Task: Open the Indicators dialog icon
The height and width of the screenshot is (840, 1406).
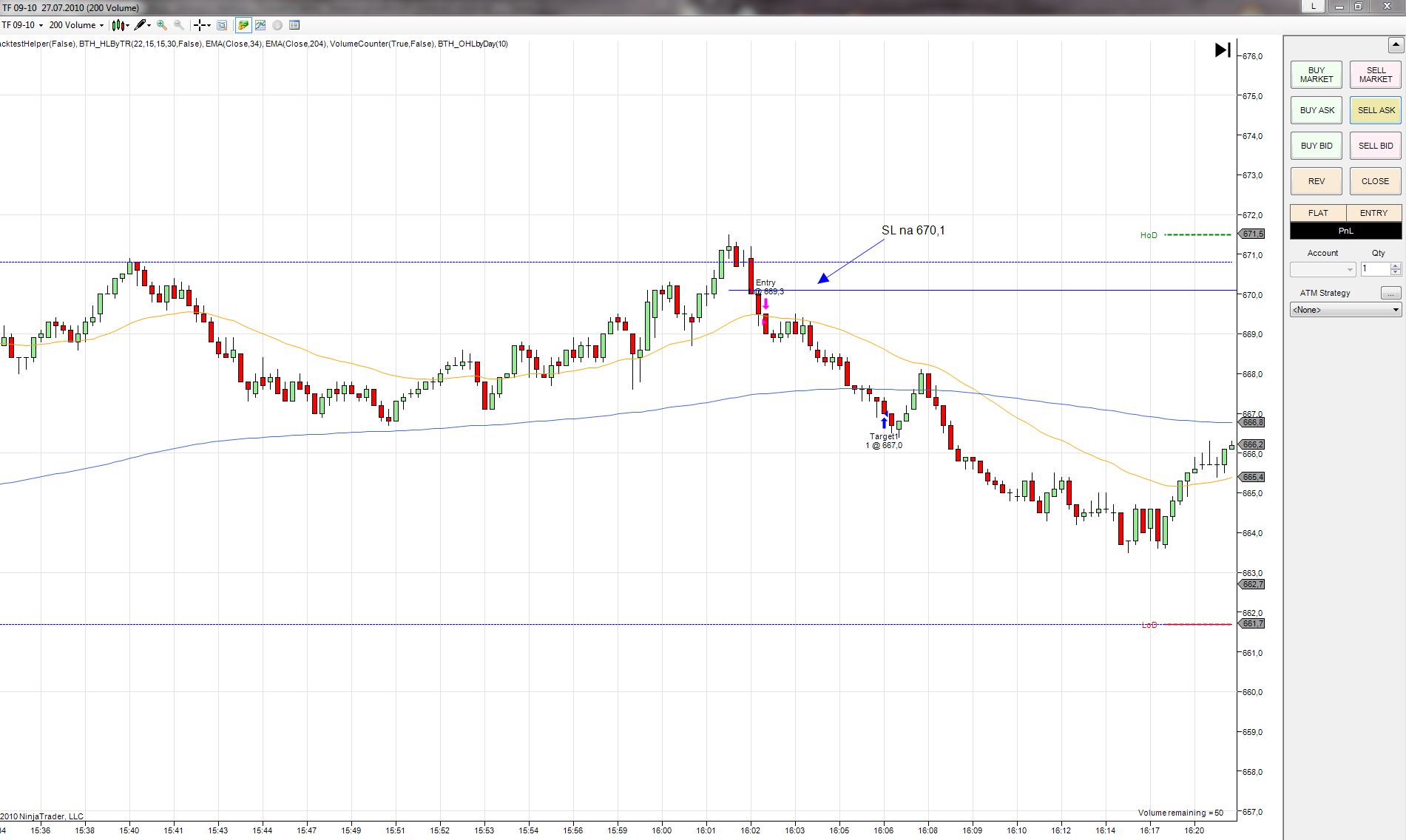Action: tap(260, 25)
